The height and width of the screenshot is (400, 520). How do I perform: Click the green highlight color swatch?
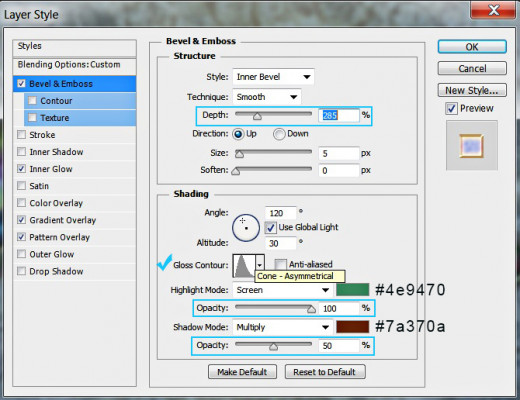coord(353,290)
